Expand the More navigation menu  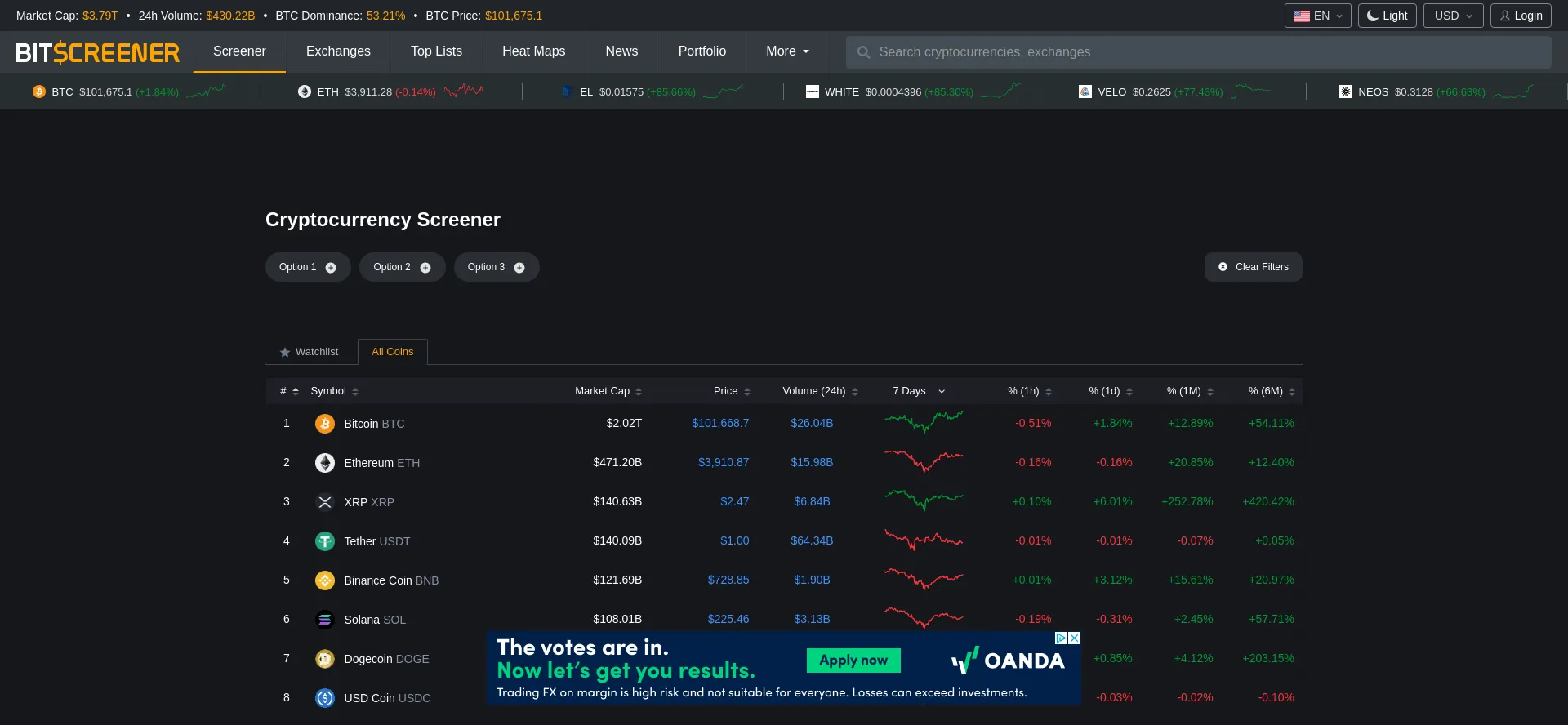click(x=787, y=51)
